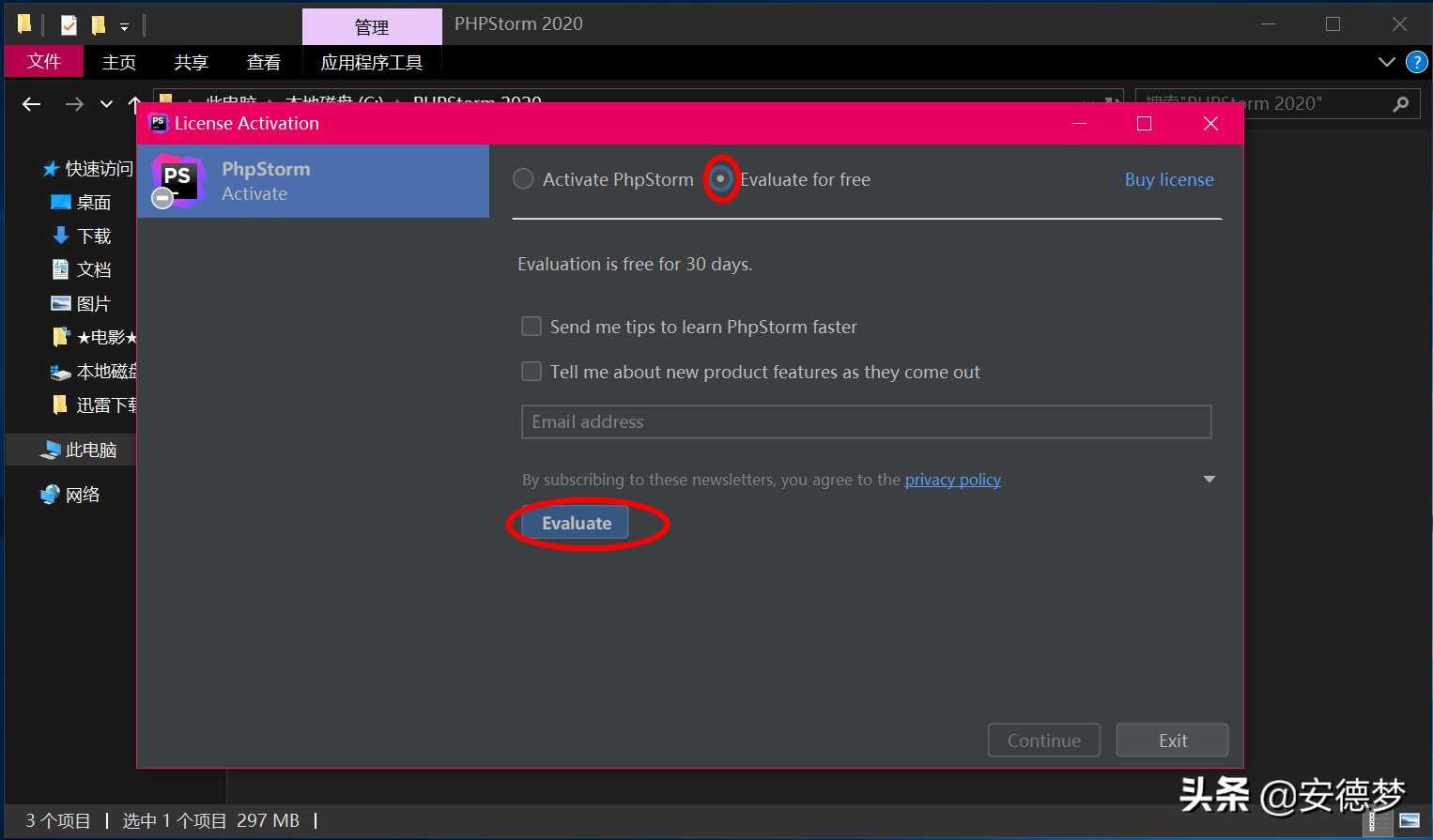This screenshot has width=1433, height=840.
Task: Click the disabled Continue button
Action: click(x=1043, y=741)
